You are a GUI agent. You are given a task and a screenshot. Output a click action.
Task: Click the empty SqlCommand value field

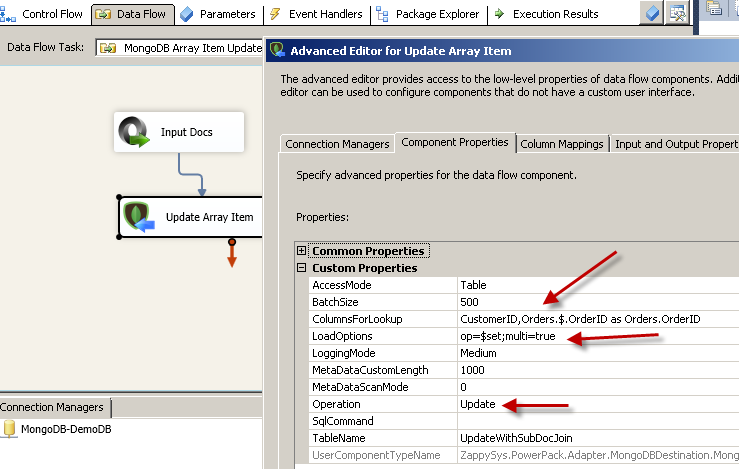pos(599,421)
